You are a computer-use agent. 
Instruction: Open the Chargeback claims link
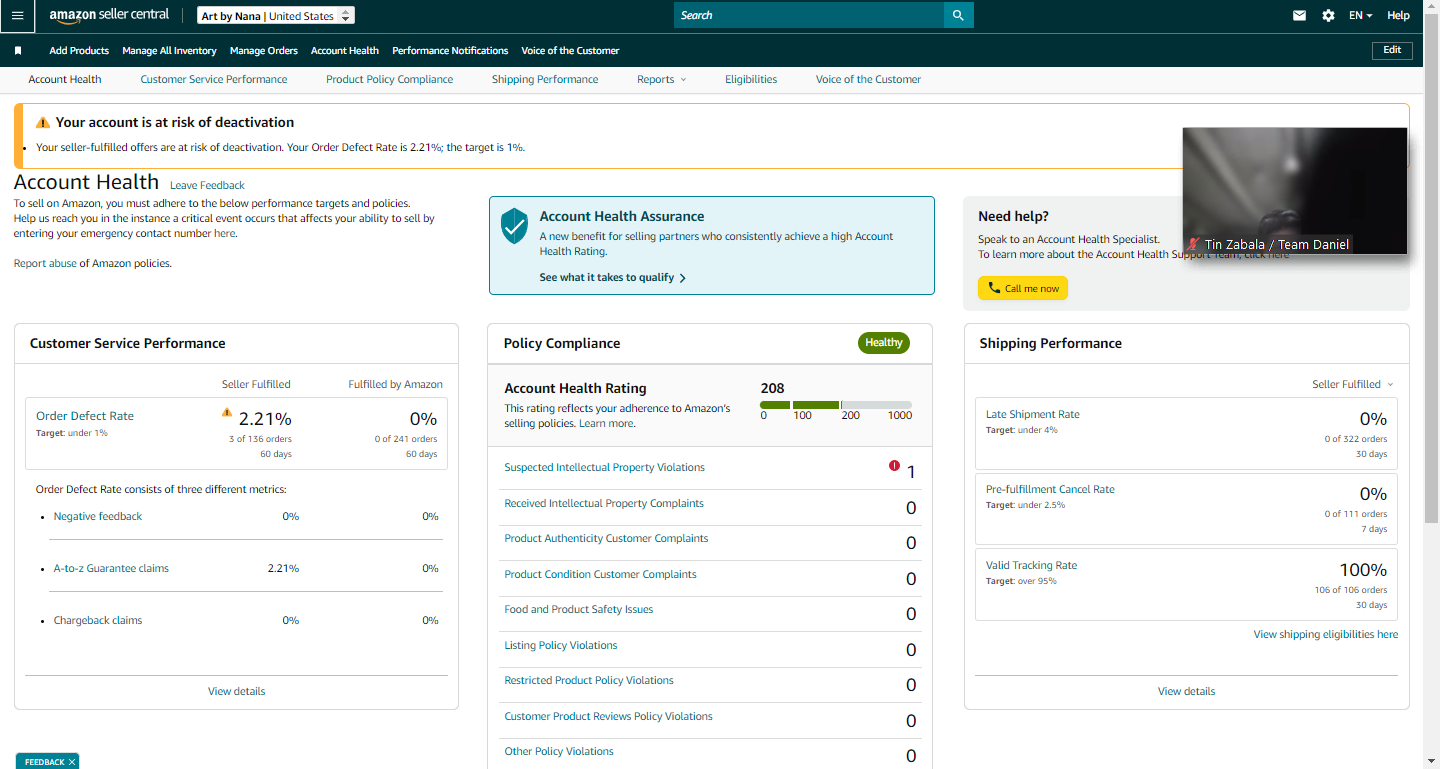(x=98, y=620)
